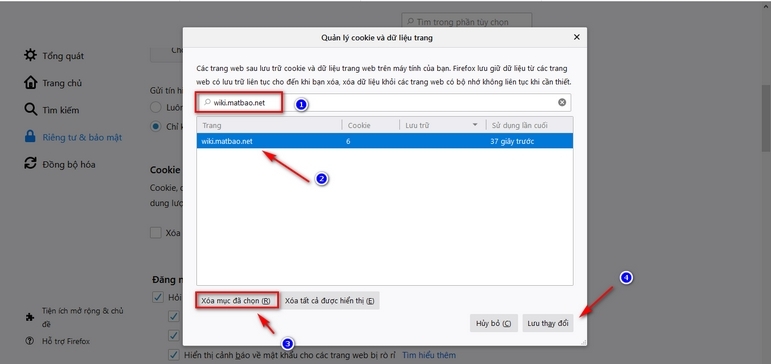Click the Hủy bỏ button

494,323
